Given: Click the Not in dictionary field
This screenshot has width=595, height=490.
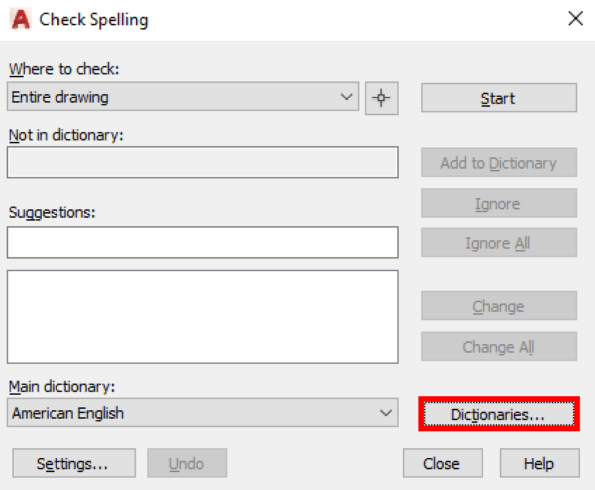Looking at the screenshot, I should 203,162.
